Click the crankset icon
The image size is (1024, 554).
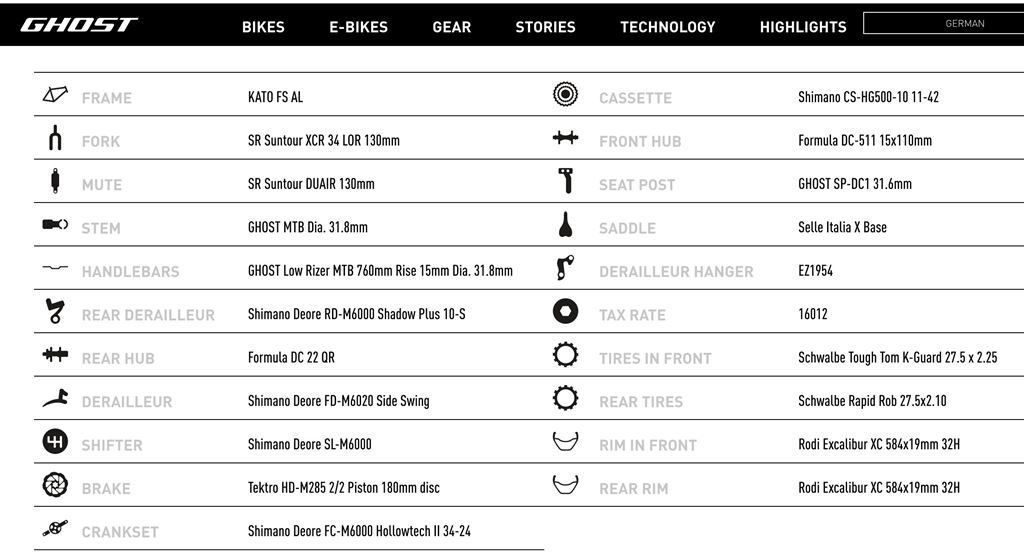click(55, 529)
